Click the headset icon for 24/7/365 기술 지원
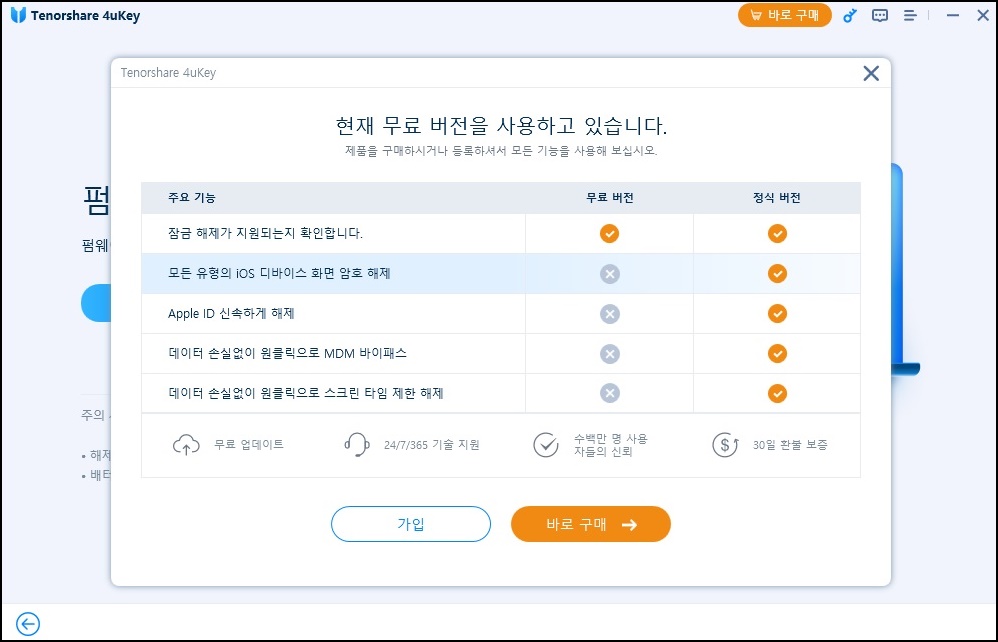 tap(357, 445)
